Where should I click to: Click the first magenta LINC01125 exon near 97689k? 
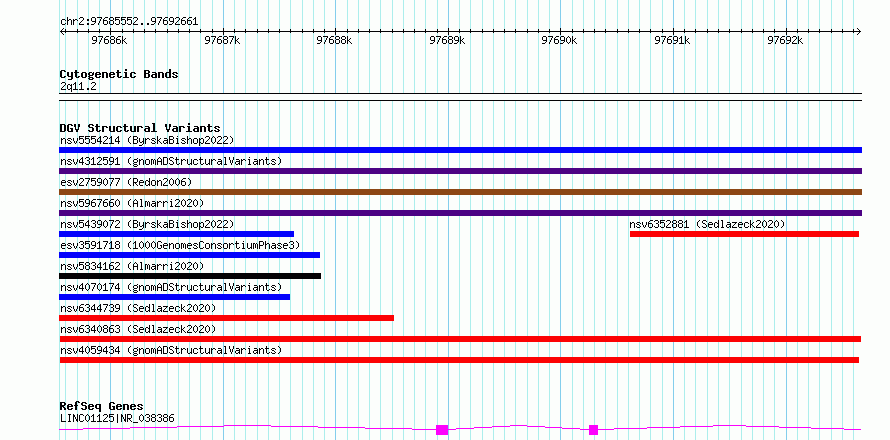[x=442, y=430]
